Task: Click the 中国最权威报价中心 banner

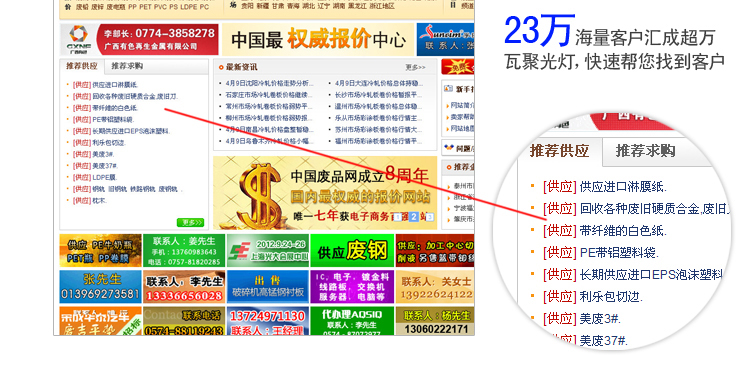Action: coord(318,40)
